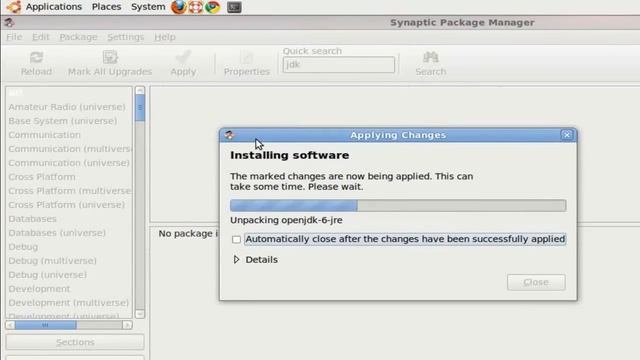Select the Databases section
The image size is (640, 360).
(x=32, y=219)
